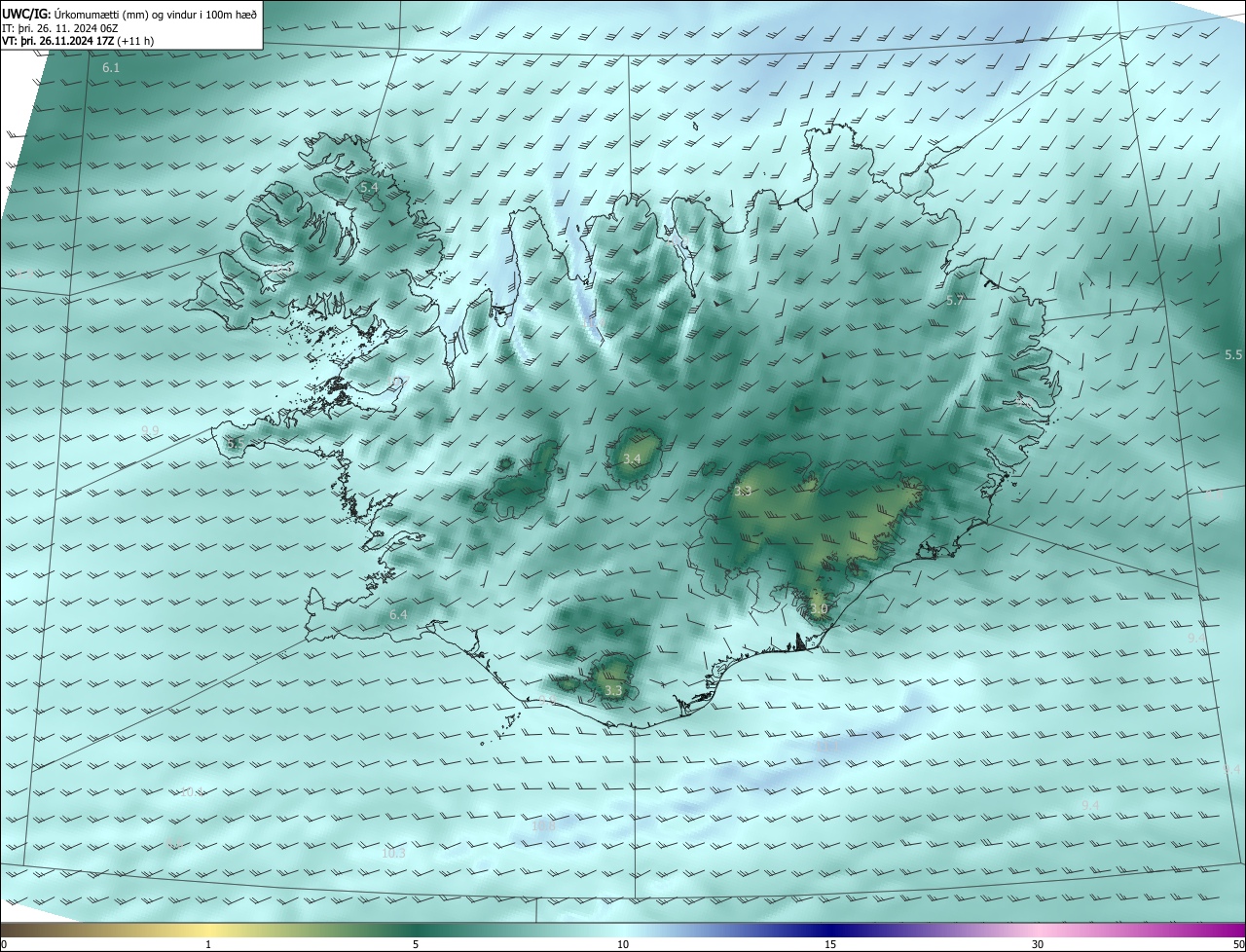This screenshot has width=1246, height=952.
Task: Click the 30 tick on the colorbar
Action: point(1038,944)
